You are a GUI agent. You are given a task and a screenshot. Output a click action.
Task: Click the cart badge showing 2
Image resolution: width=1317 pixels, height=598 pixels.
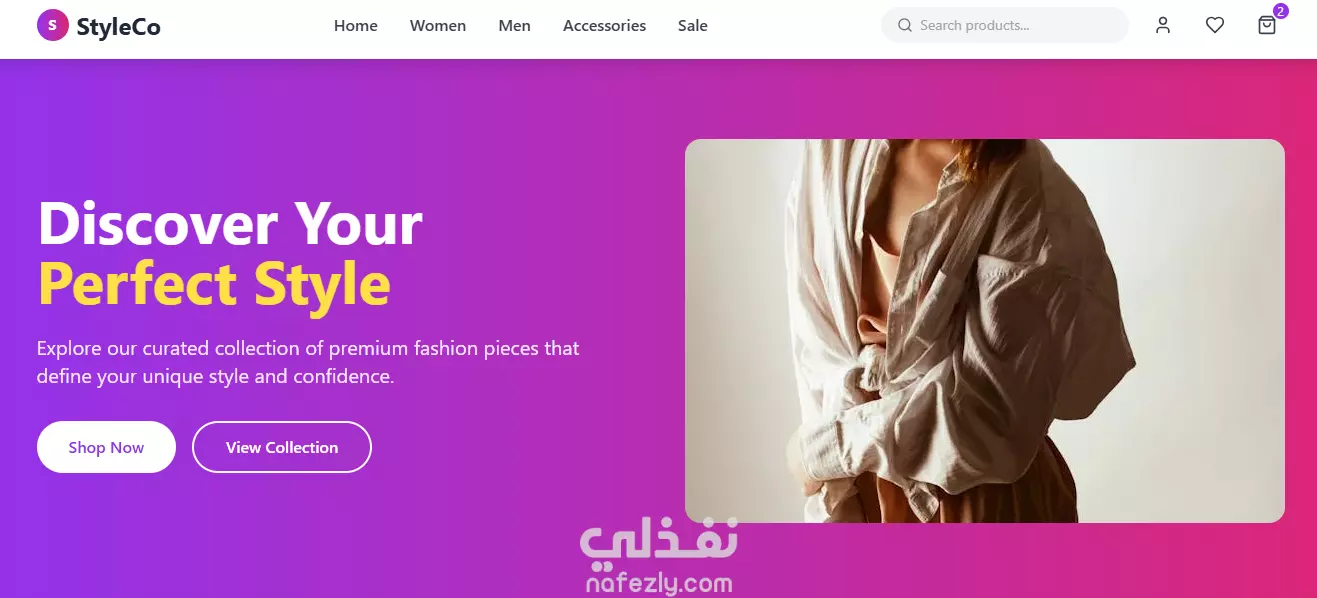coord(1280,12)
